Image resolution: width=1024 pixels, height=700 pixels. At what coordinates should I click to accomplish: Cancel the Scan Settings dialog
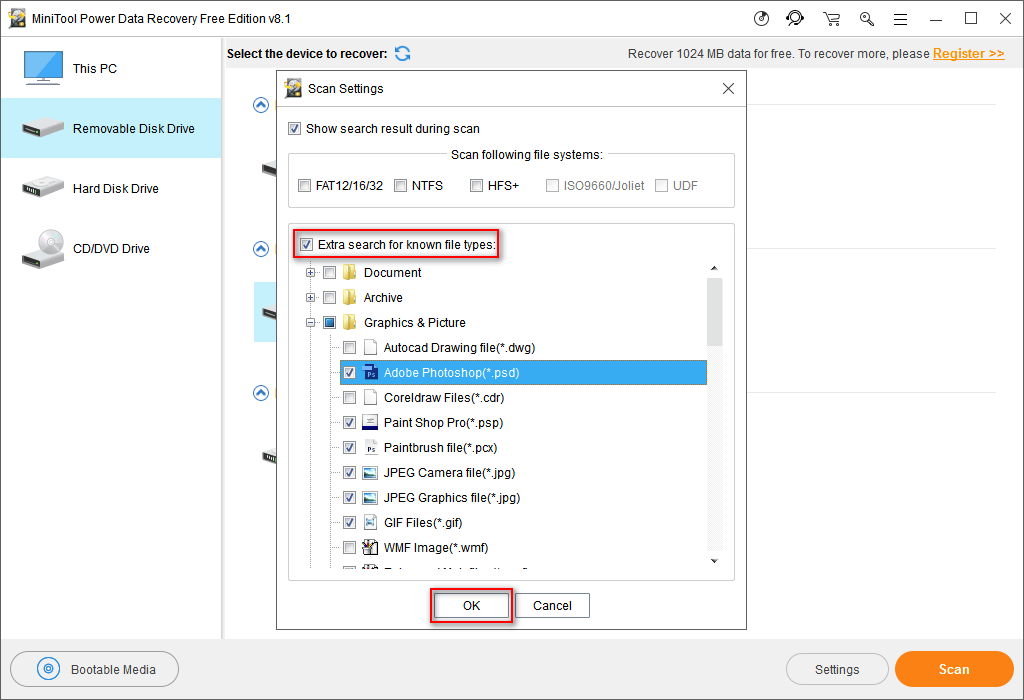[x=552, y=605]
